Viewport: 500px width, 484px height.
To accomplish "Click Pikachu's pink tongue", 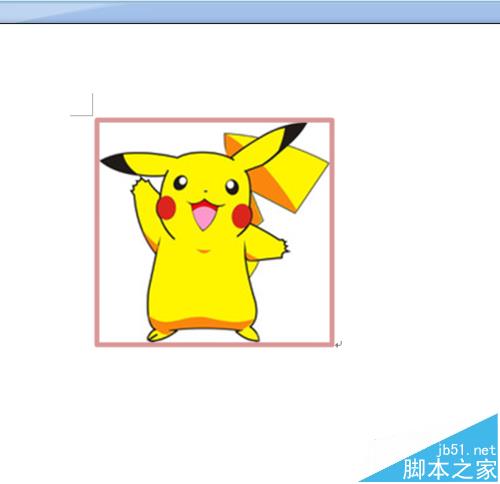I will point(204,217).
